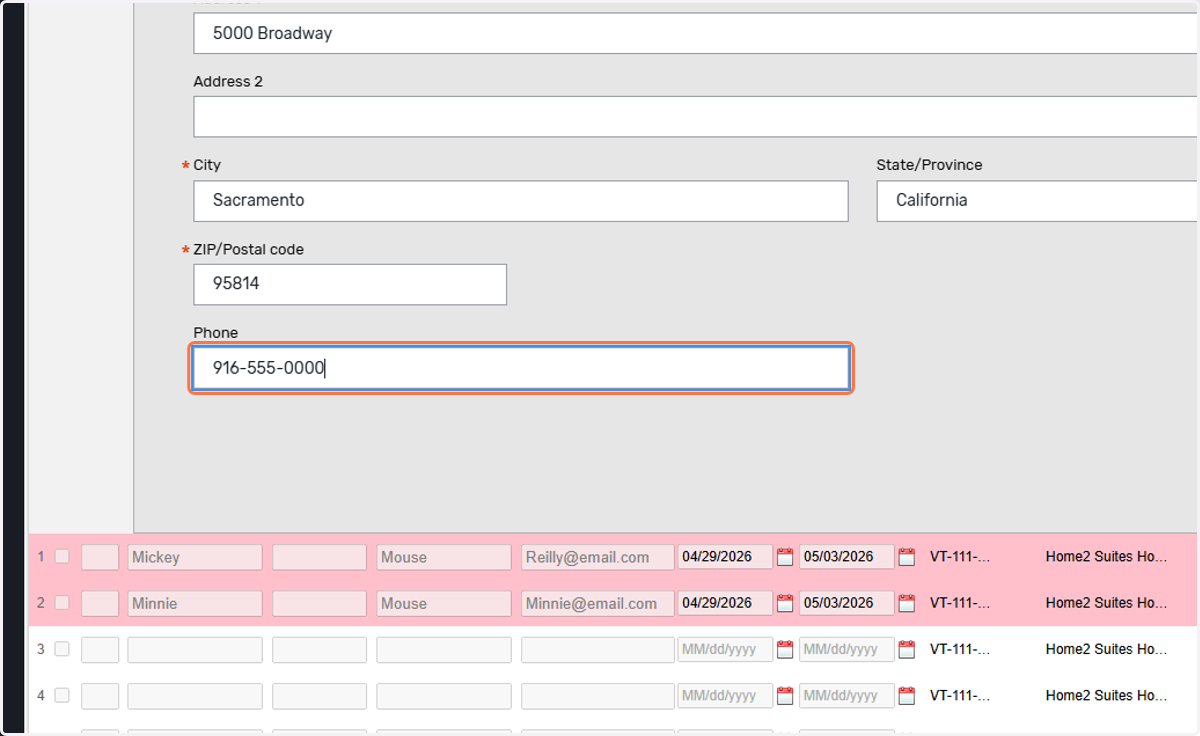Click the second MM/dd/yyyy field in row 4
Viewport: 1200px width, 736px height.
coord(847,695)
